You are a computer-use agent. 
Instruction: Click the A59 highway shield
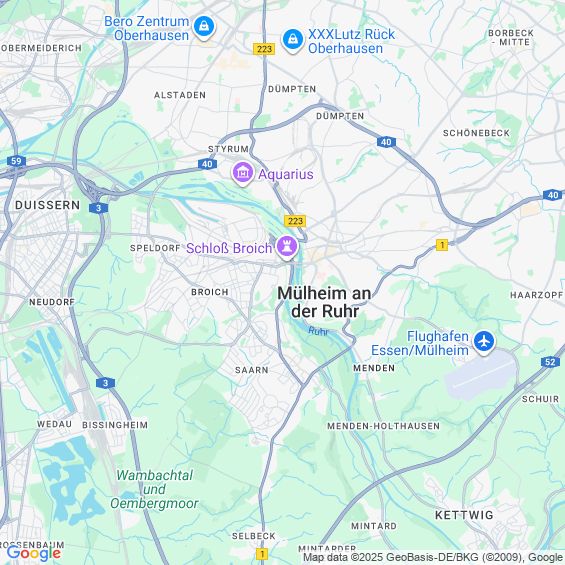point(17,161)
